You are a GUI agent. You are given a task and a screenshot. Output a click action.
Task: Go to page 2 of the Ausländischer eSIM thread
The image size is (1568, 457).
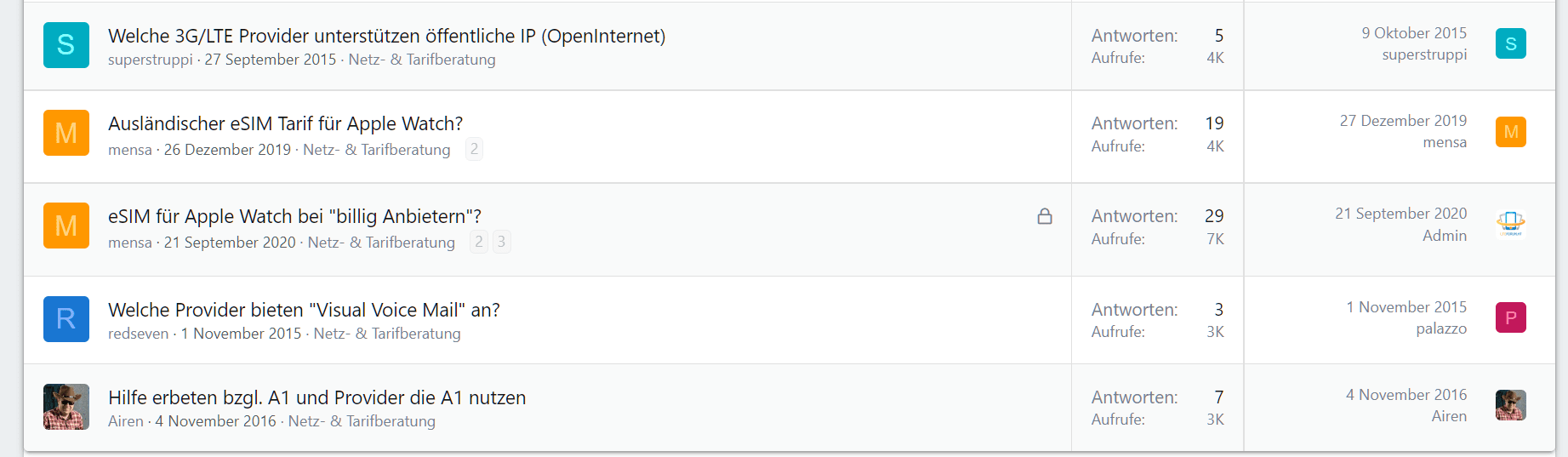click(474, 149)
